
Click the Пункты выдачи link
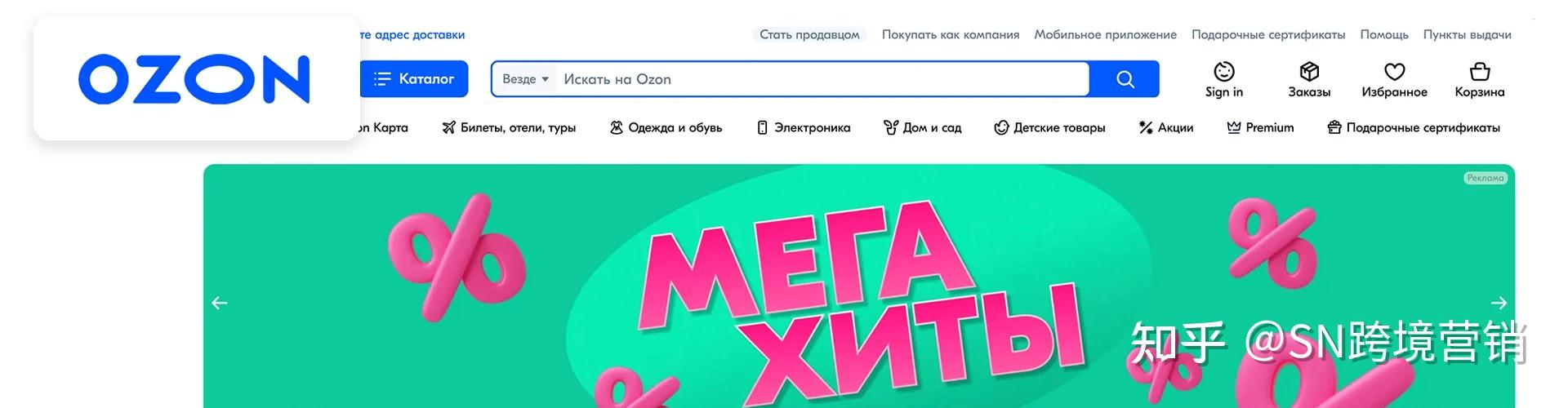(x=1467, y=34)
